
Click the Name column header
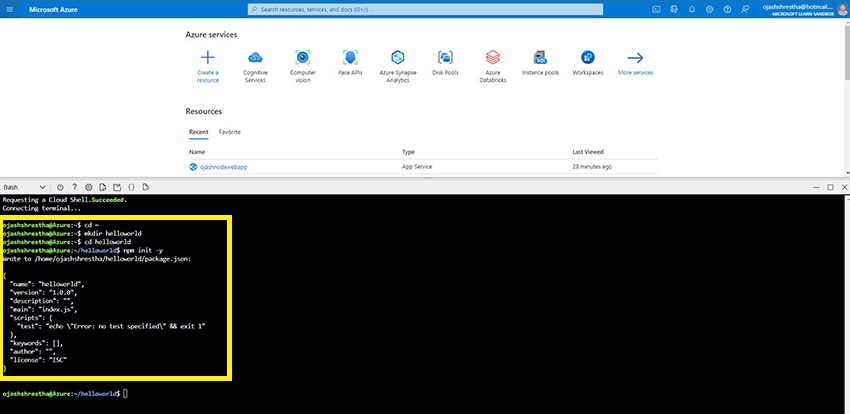197,152
